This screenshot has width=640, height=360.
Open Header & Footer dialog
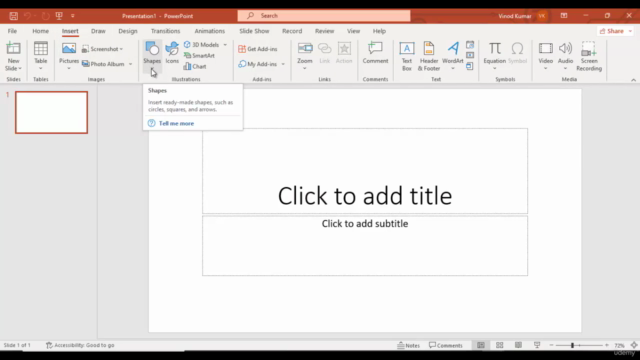[429, 56]
